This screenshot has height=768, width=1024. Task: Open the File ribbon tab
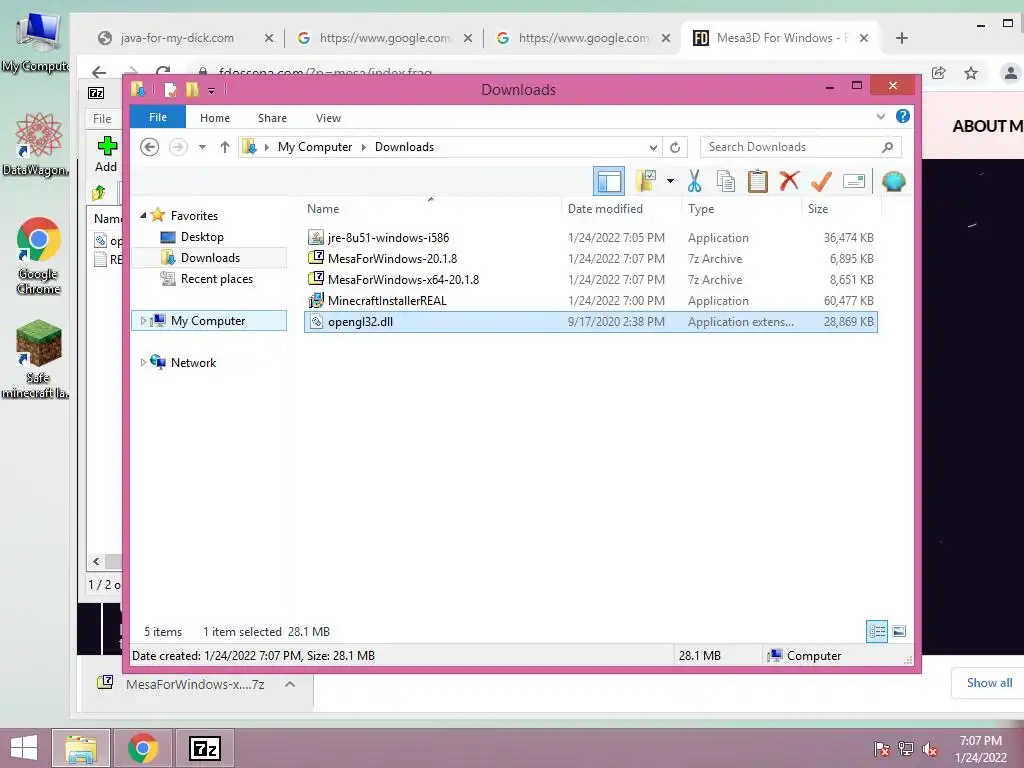[158, 118]
